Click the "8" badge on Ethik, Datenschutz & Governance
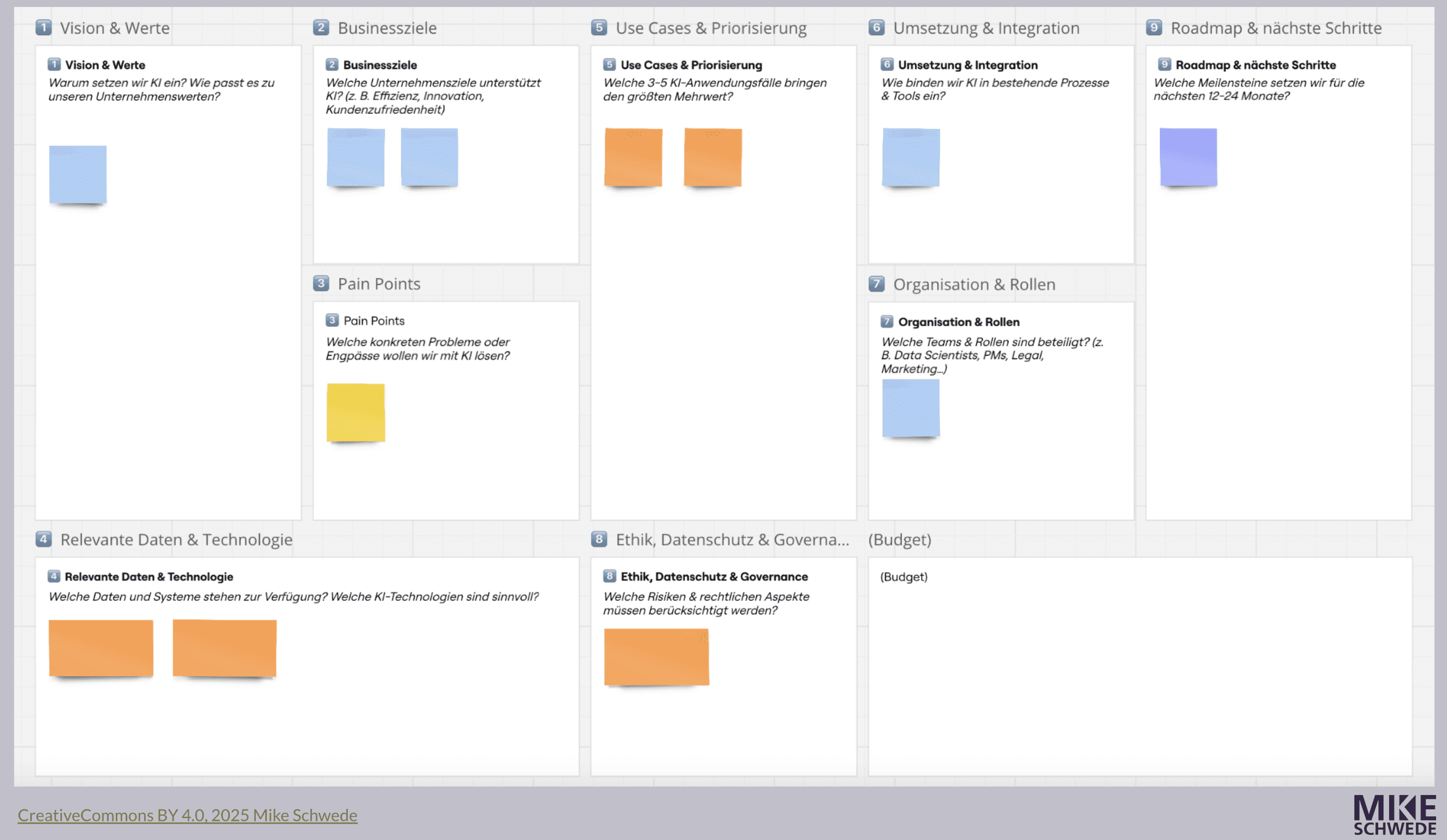The width and height of the screenshot is (1447, 840). [x=609, y=576]
